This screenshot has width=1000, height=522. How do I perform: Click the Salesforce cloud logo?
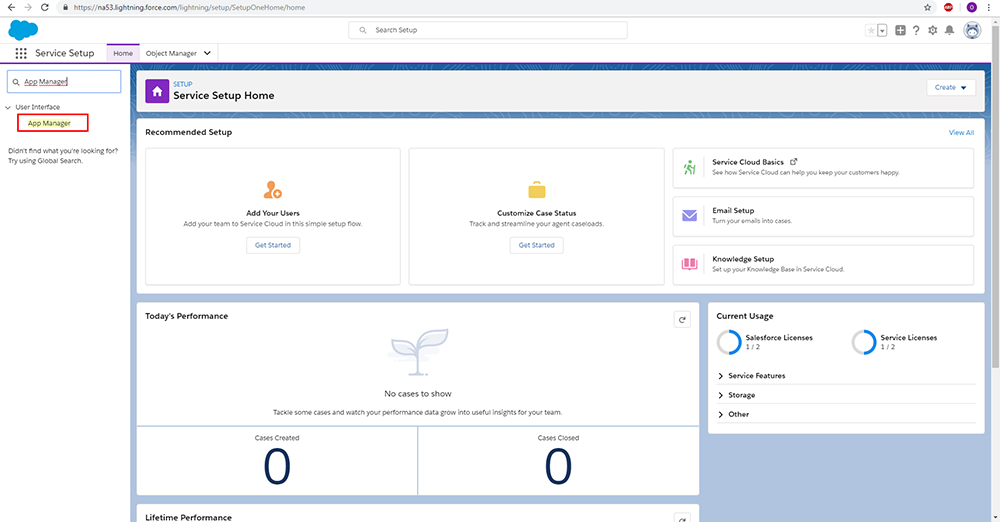23,29
